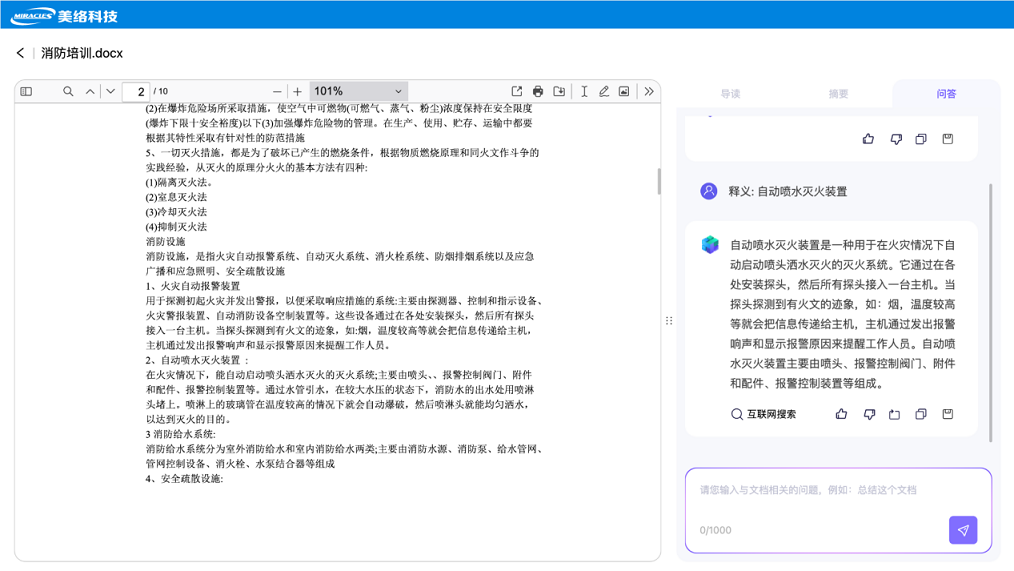Click the 互联网搜索 button
The width and height of the screenshot is (1014, 571).
tap(764, 414)
